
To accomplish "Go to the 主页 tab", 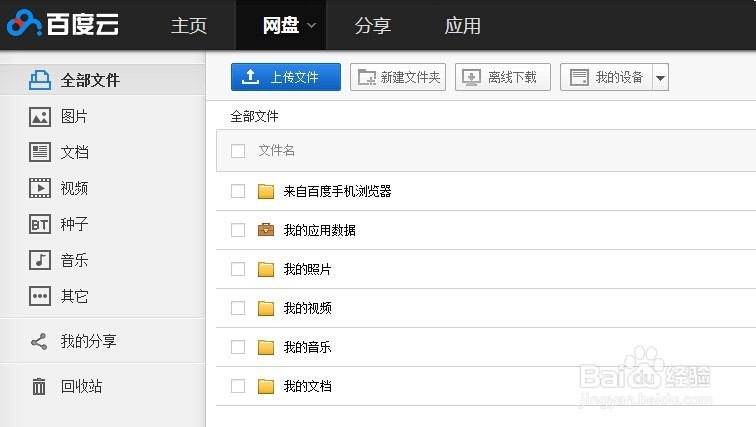I will (189, 26).
